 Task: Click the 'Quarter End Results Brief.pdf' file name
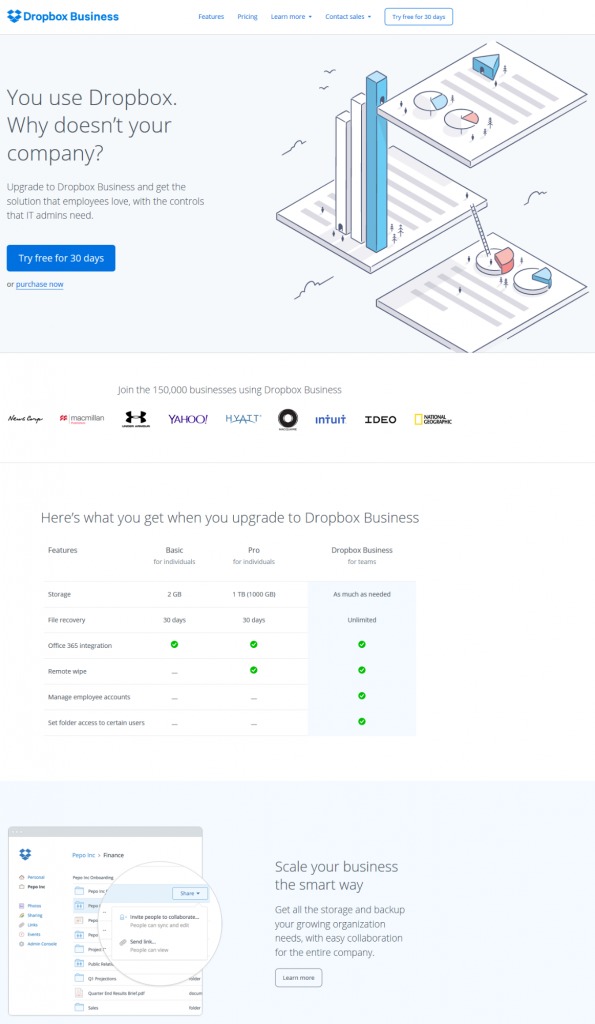point(118,993)
